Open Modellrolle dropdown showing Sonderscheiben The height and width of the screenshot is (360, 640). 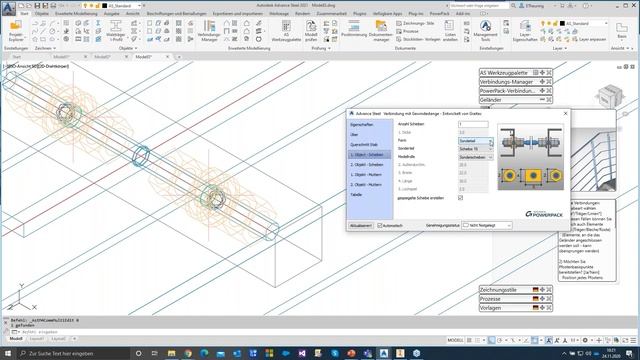(476, 157)
